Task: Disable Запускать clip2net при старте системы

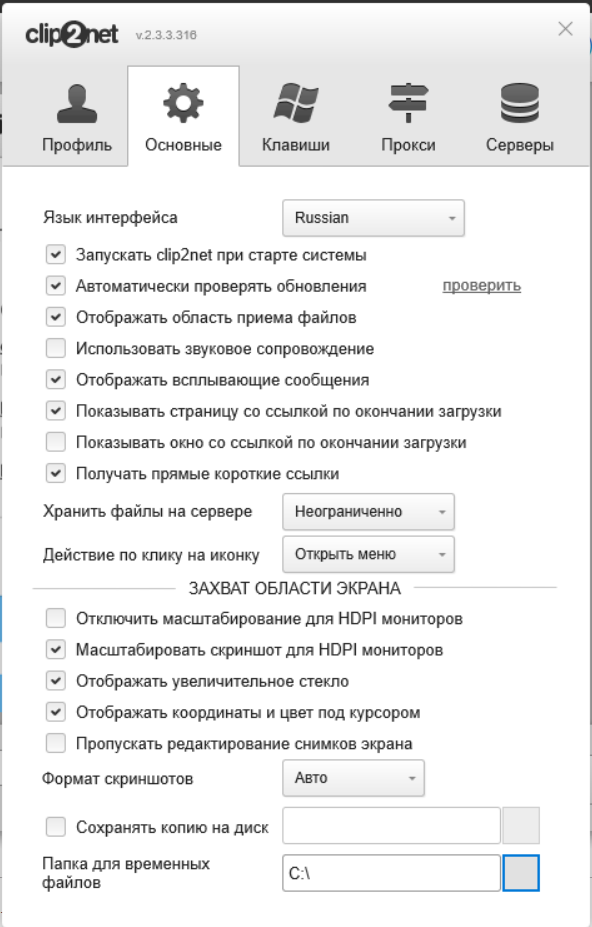Action: point(56,255)
